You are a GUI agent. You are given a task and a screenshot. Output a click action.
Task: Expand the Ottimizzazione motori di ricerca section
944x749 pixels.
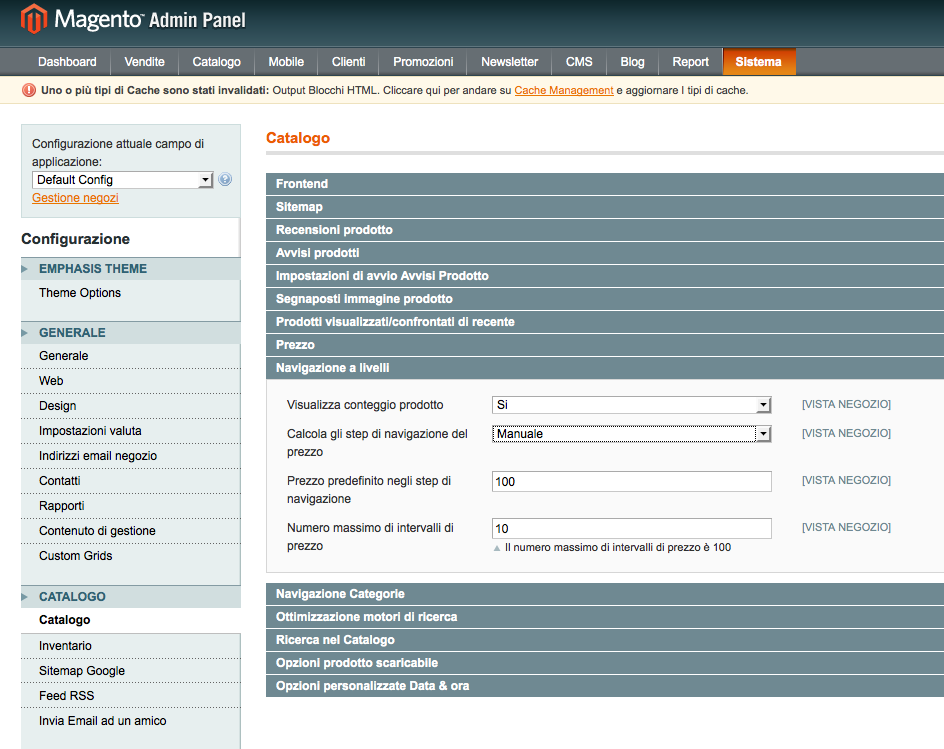(604, 617)
